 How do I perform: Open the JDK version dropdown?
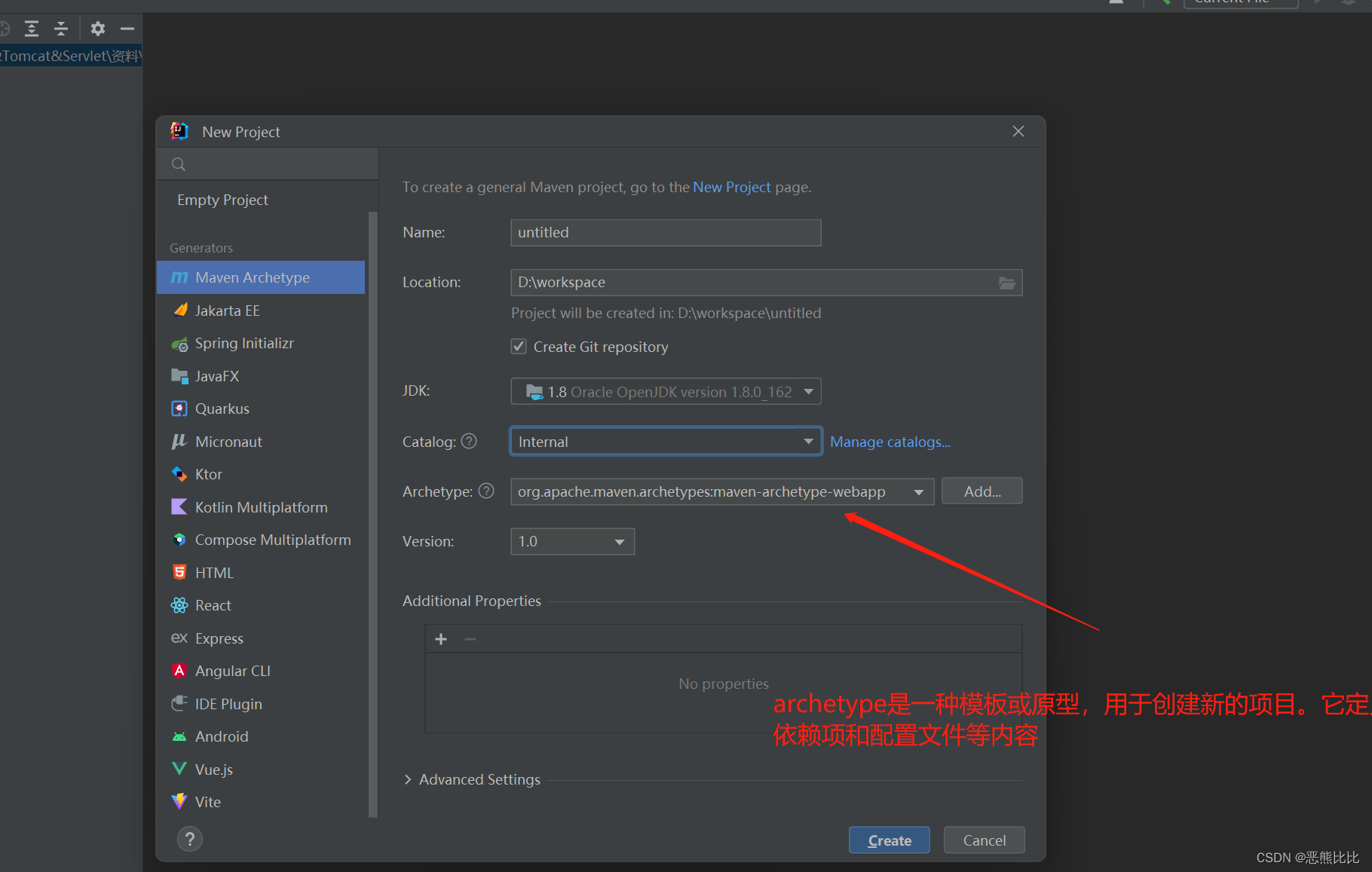[666, 392]
